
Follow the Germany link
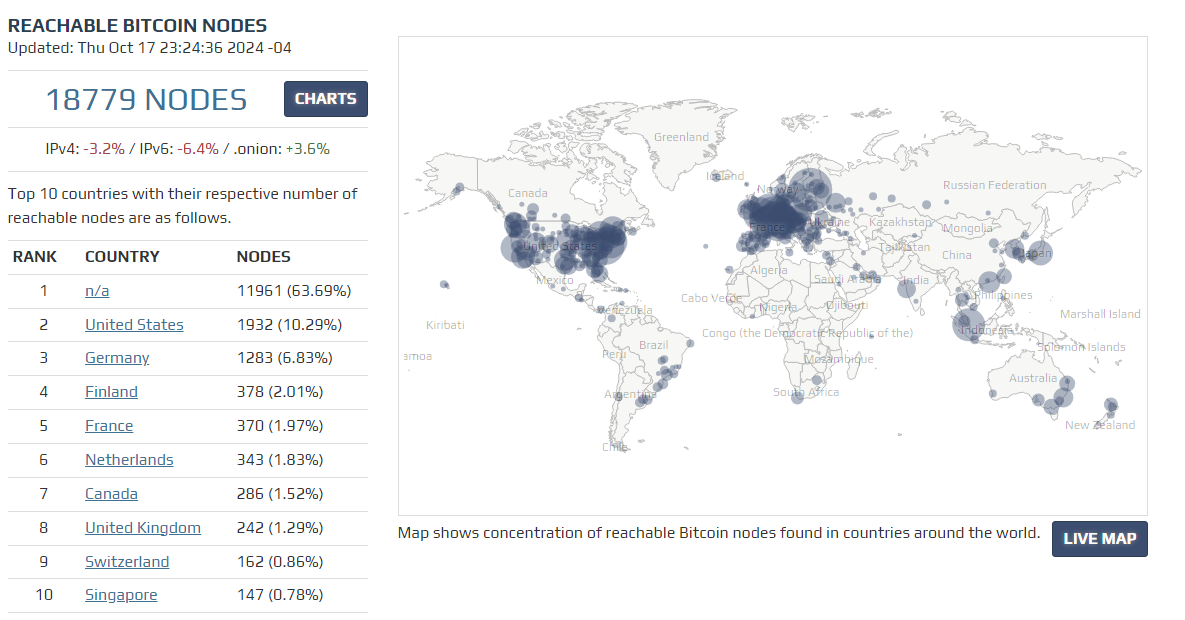tap(117, 358)
